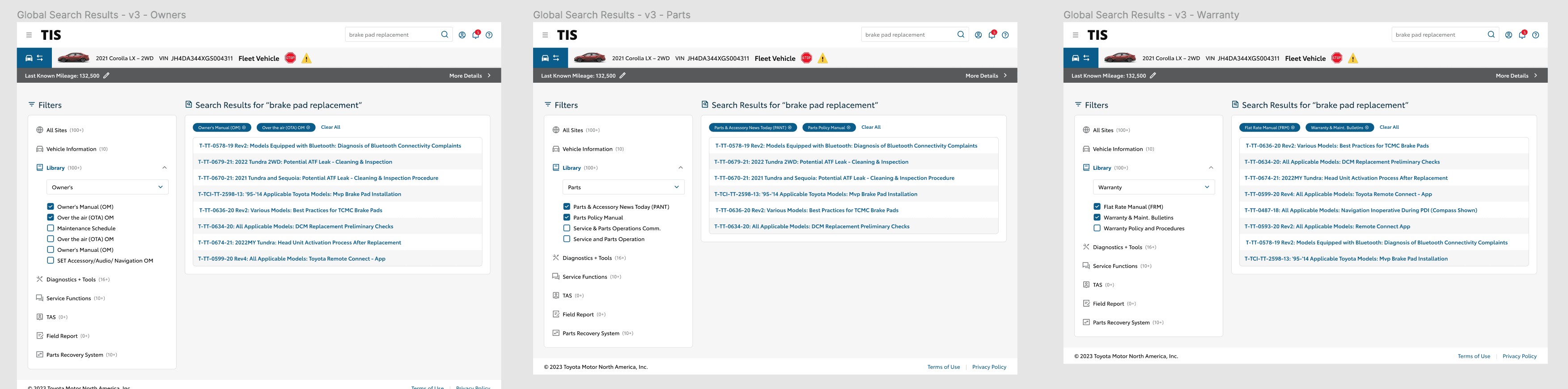Click search magnifier icon in Owners frame

click(x=445, y=35)
